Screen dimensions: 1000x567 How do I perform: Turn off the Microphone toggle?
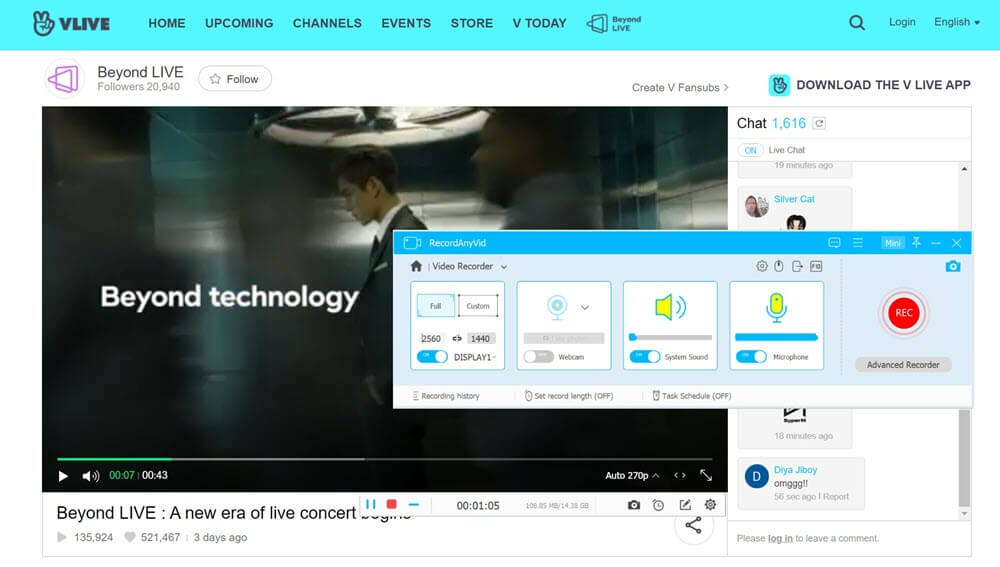(x=751, y=357)
